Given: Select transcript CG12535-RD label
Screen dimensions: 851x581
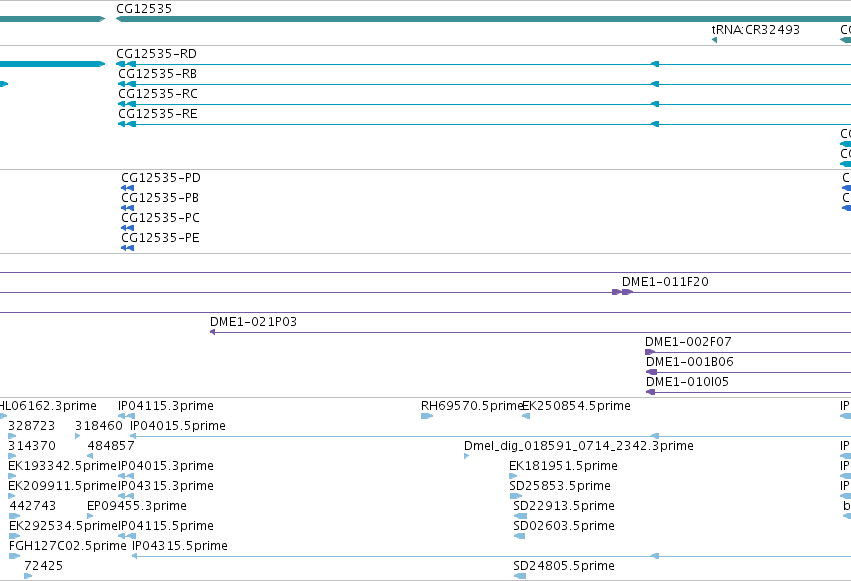Looking at the screenshot, I should pyautogui.click(x=156, y=54).
